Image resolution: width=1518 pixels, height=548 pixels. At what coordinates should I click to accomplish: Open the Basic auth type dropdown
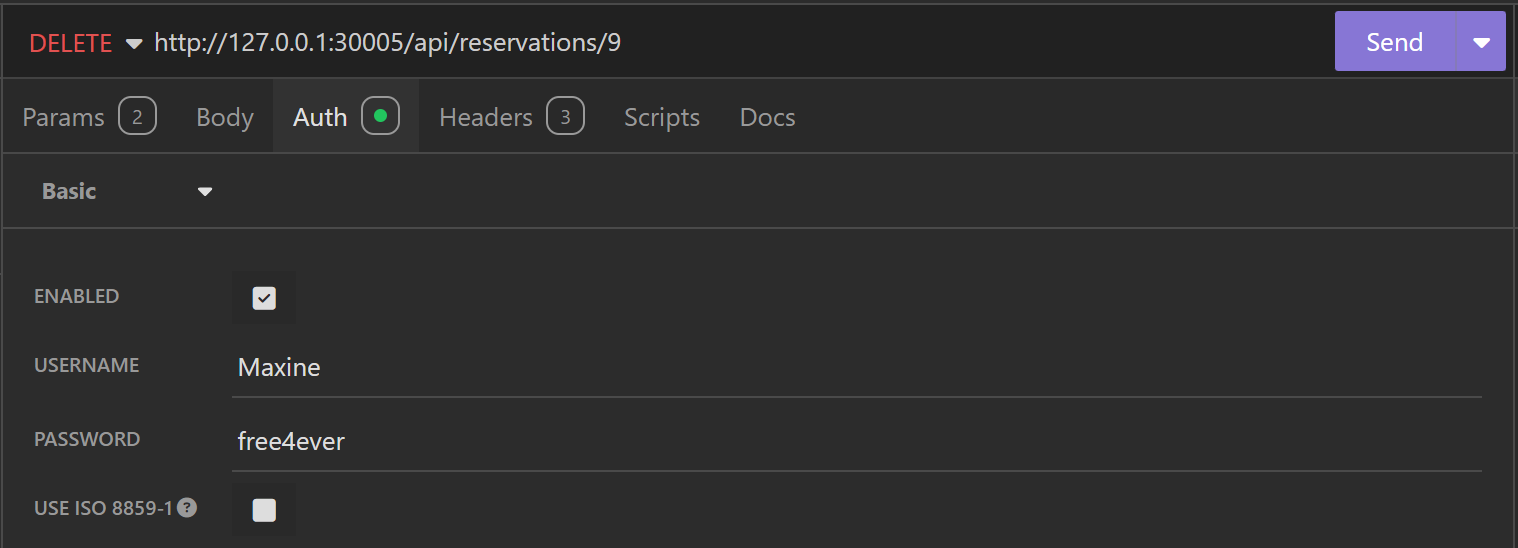127,191
